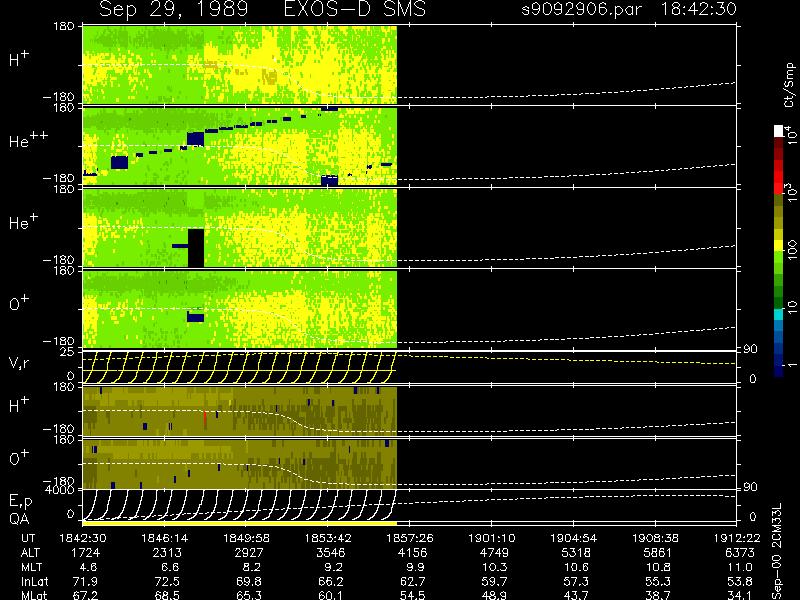Click the vertical "Sep-00 2CM33L" text
Image resolution: width=800 pixels, height=600 pixels.
[778, 551]
